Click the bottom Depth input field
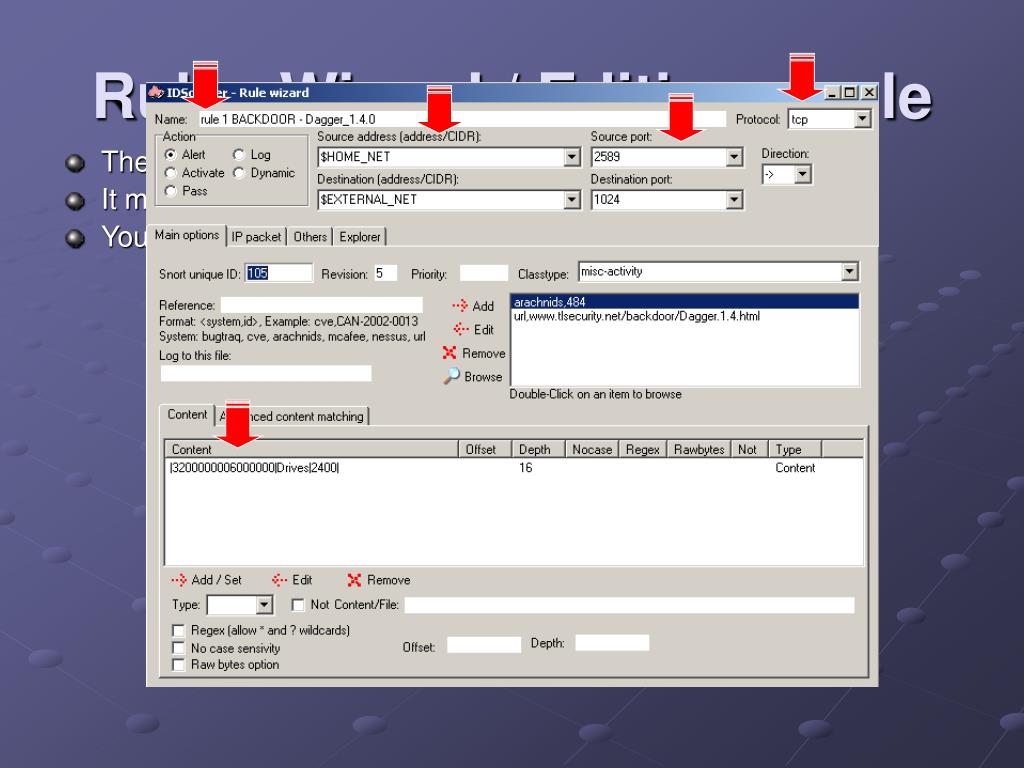 click(612, 643)
